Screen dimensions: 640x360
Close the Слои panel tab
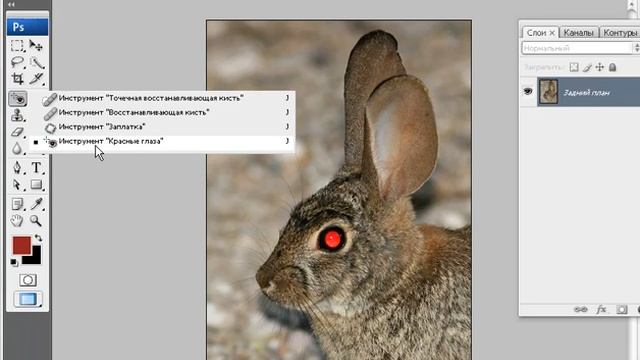[552, 33]
